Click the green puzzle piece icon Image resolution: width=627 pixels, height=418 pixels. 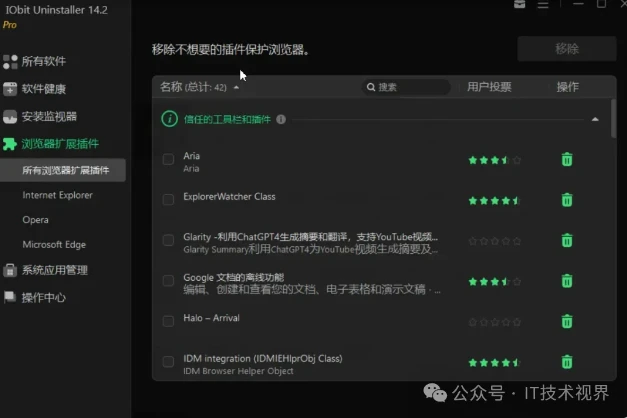(10, 144)
